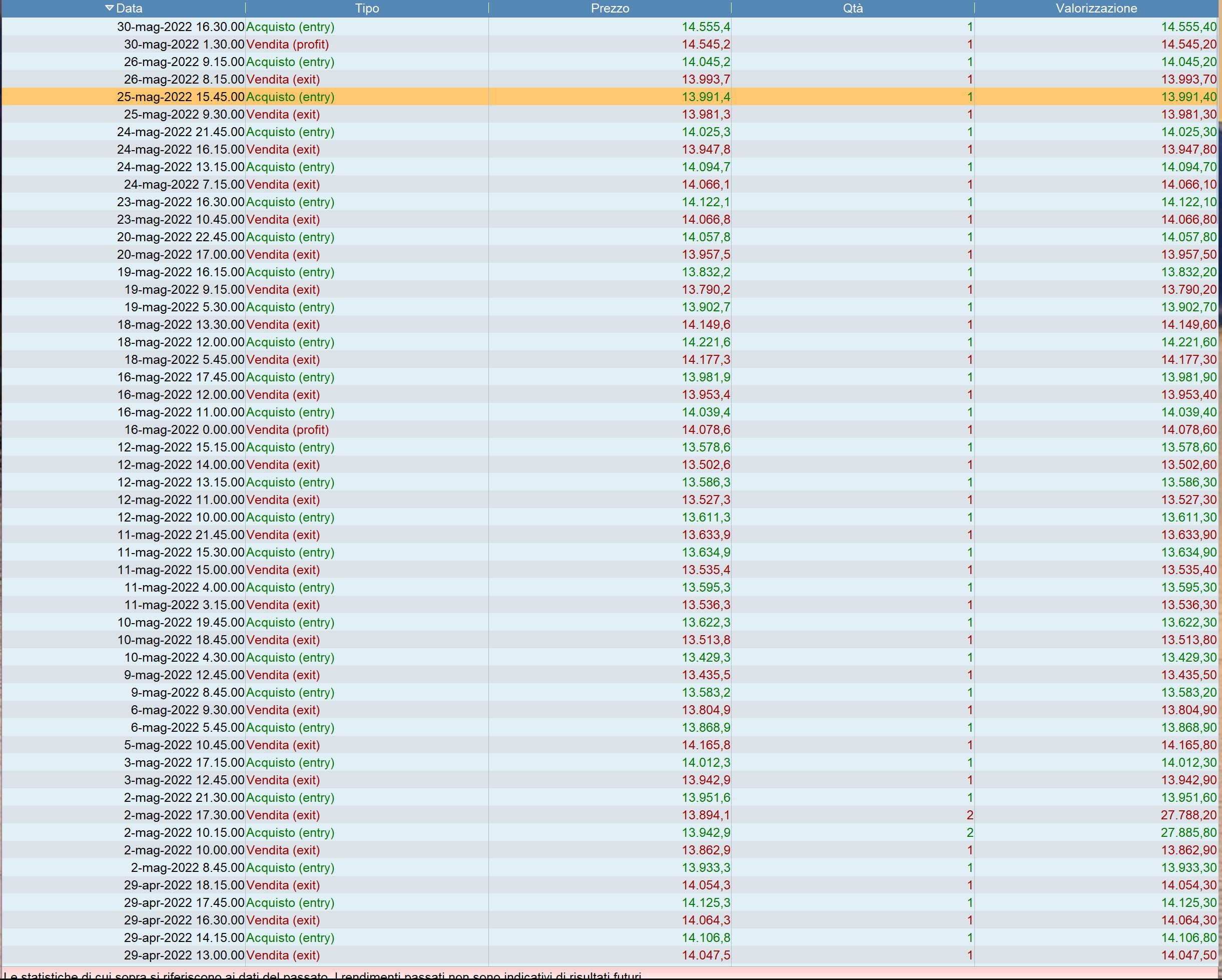Viewport: 1222px width, 980px height.
Task: Select valorizzazione 27.885,80 cell
Action: point(1188,833)
